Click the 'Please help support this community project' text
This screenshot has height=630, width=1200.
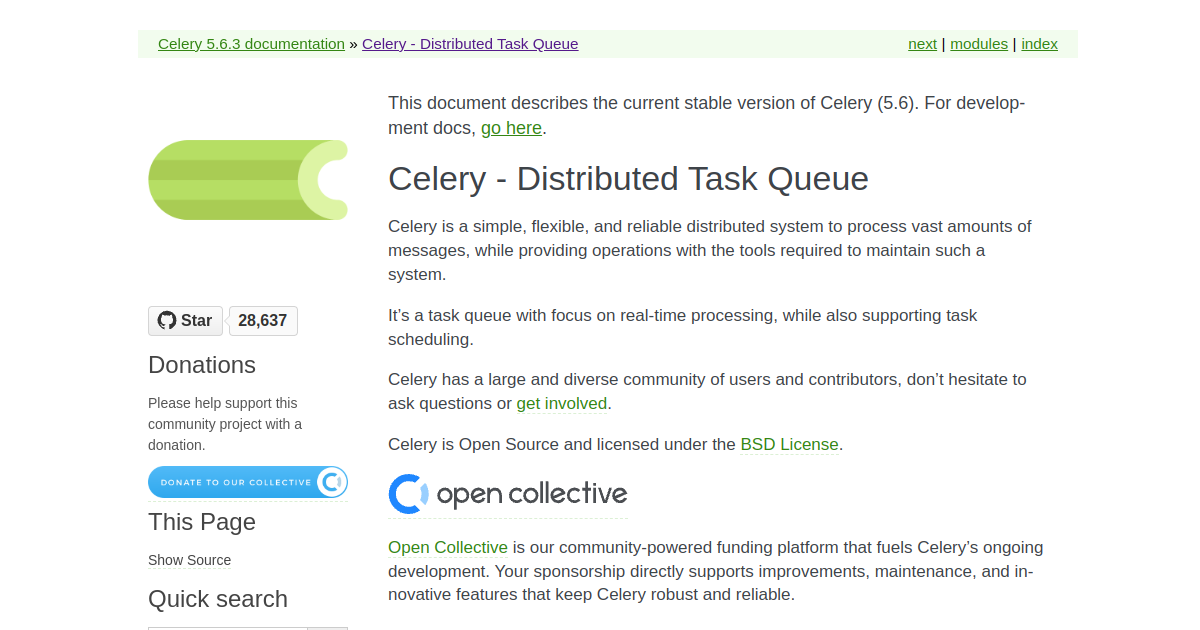(x=225, y=424)
